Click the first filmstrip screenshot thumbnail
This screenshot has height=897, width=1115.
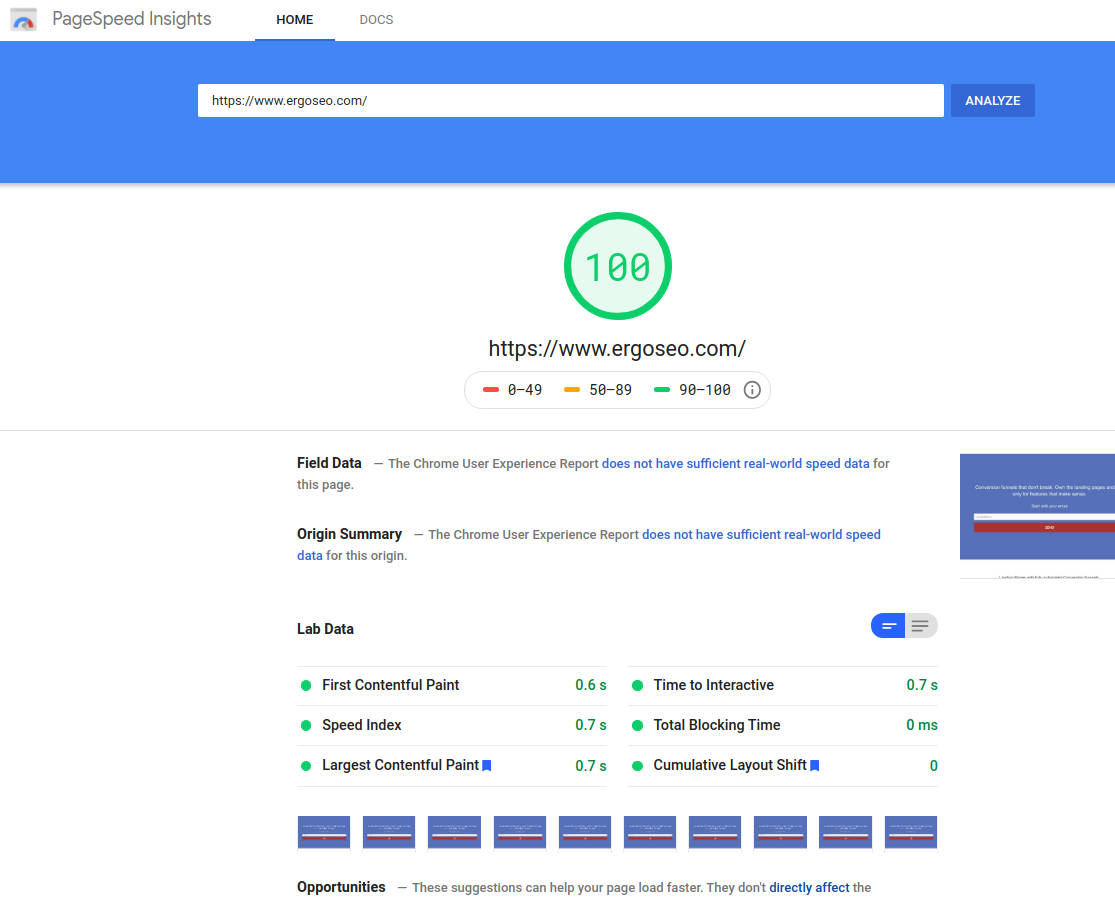(324, 832)
